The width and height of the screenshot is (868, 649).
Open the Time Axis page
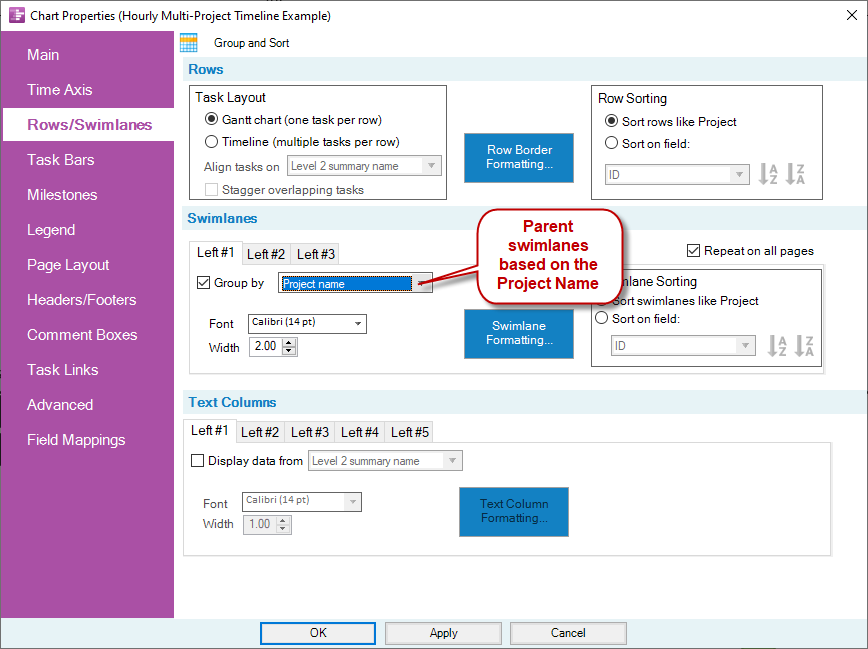(60, 90)
